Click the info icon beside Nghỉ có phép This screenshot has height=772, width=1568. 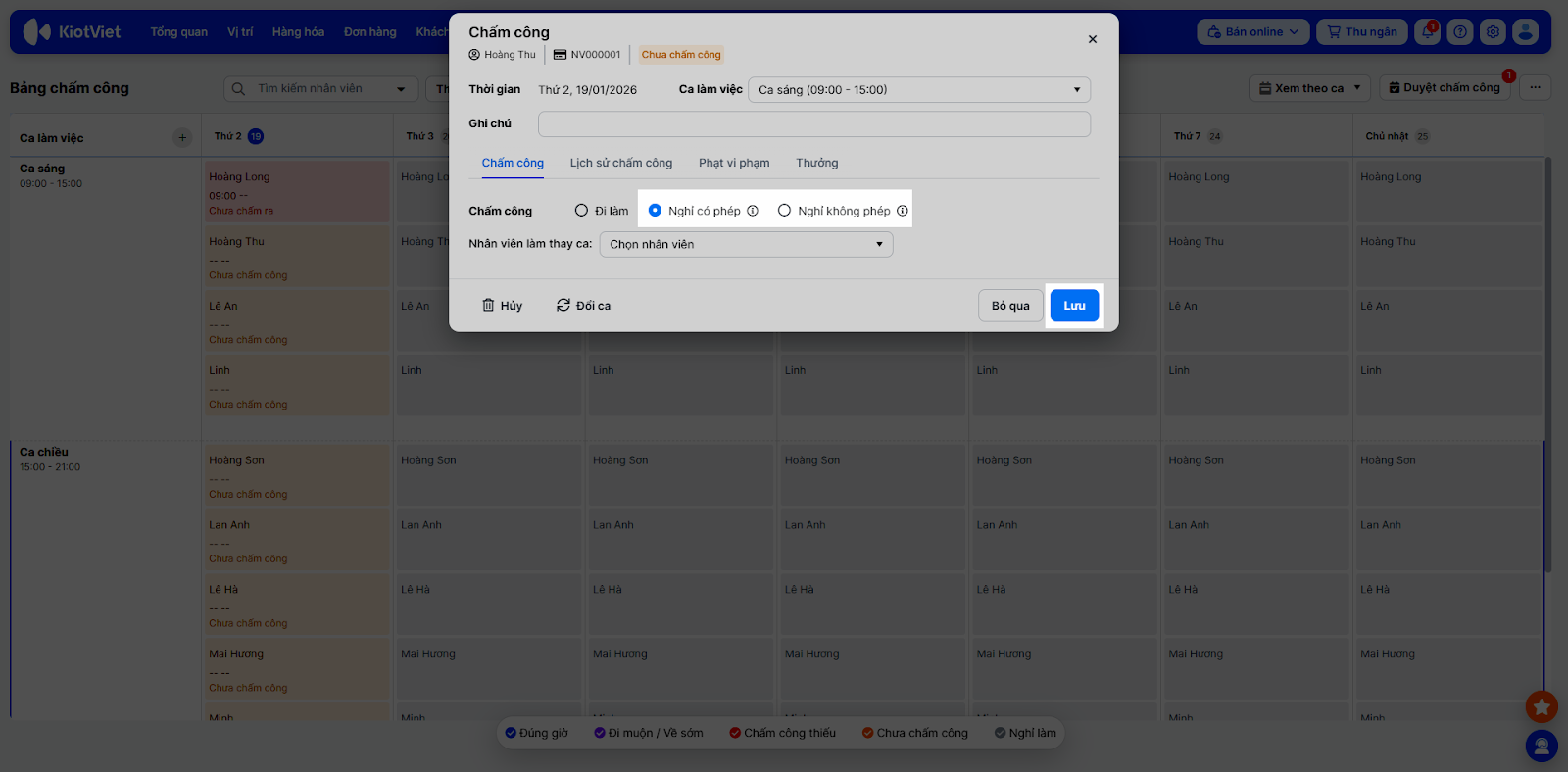click(753, 211)
